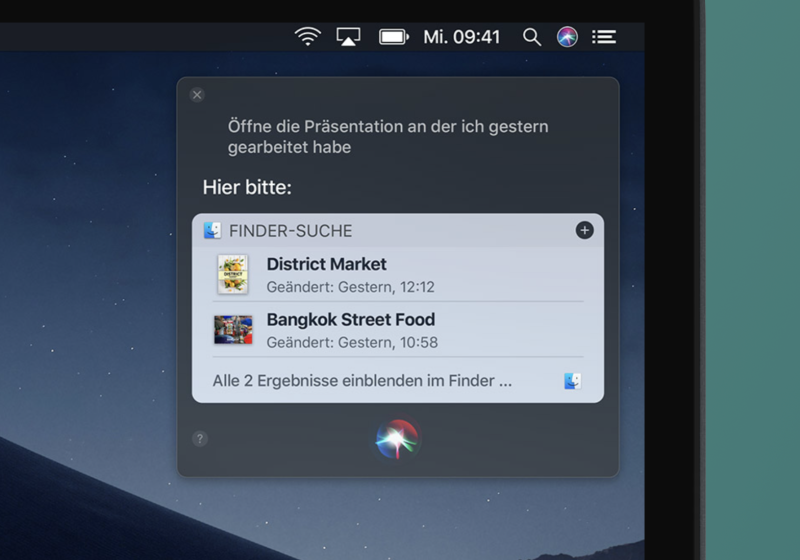800x560 pixels.
Task: Open Notification Center list icon
Action: coord(603,37)
